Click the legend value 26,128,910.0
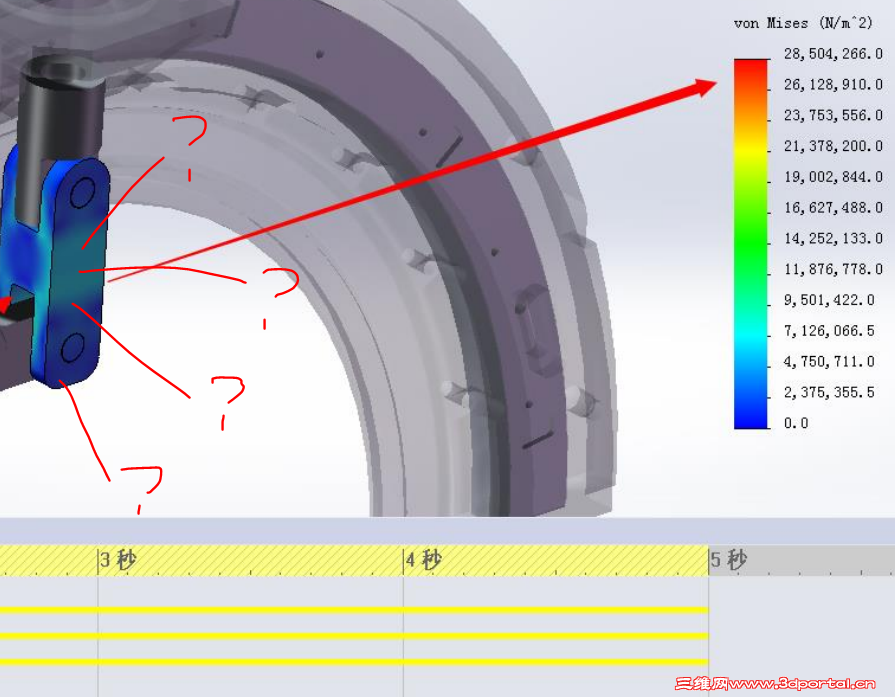This screenshot has height=697, width=895. pos(833,84)
